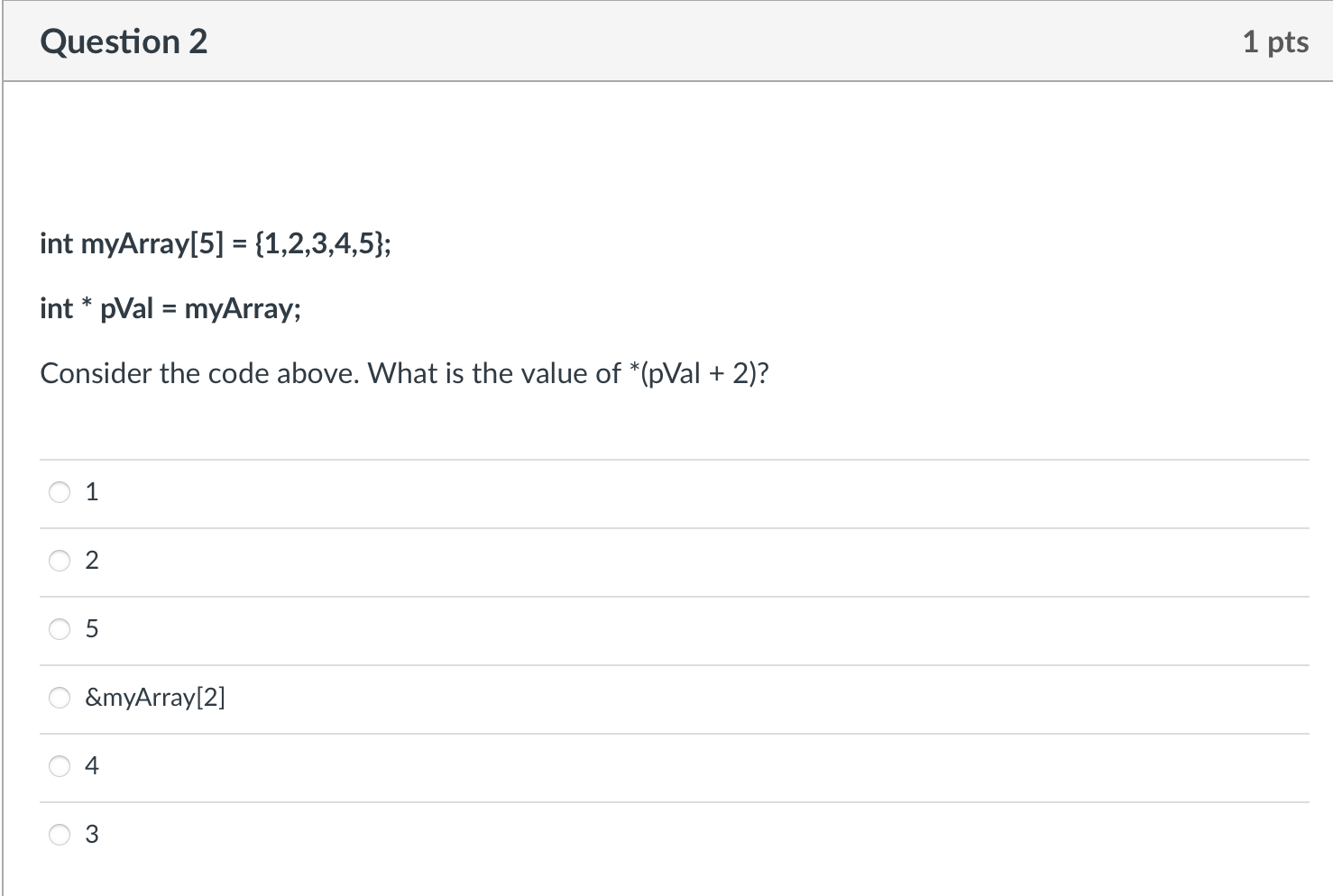Click the "1" answer option label
This screenshot has height=896, width=1333.
click(92, 492)
